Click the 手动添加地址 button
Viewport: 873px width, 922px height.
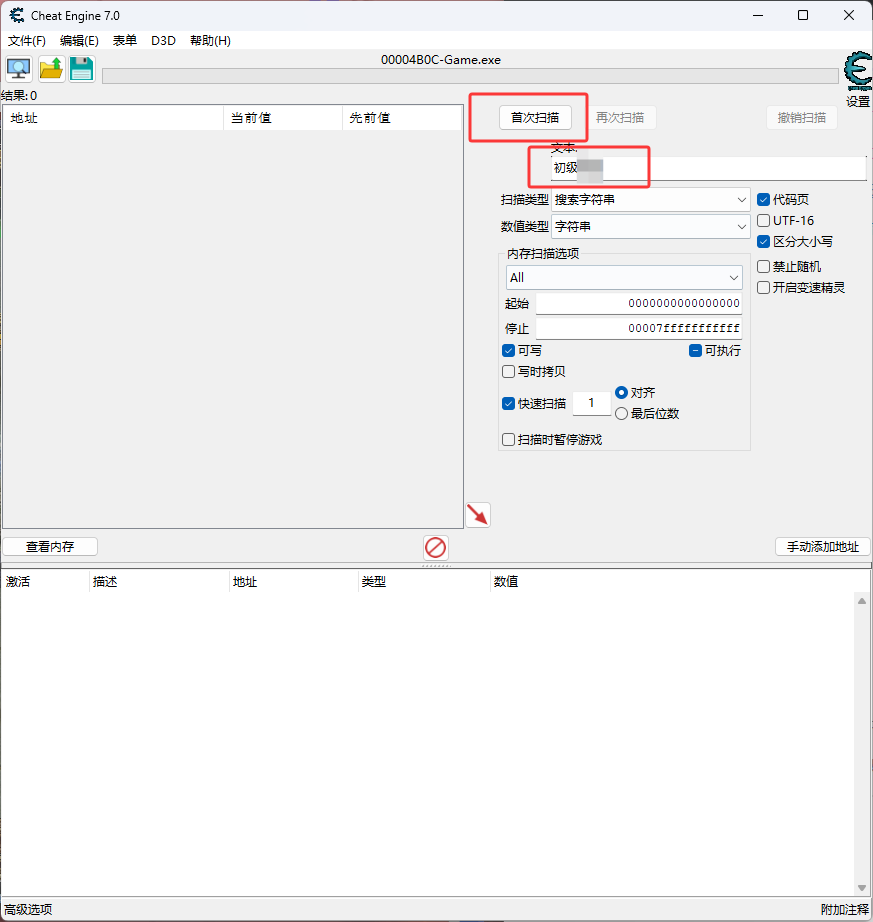click(823, 547)
